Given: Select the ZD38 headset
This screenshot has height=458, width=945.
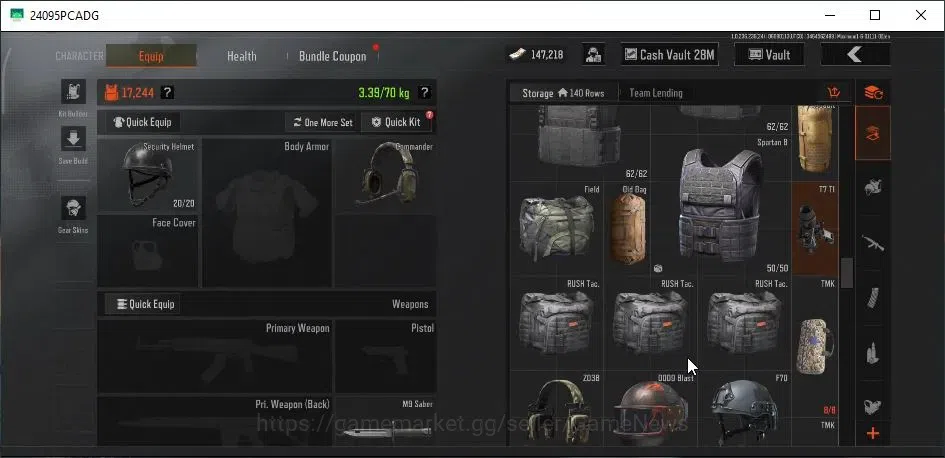Looking at the screenshot, I should (x=557, y=409).
